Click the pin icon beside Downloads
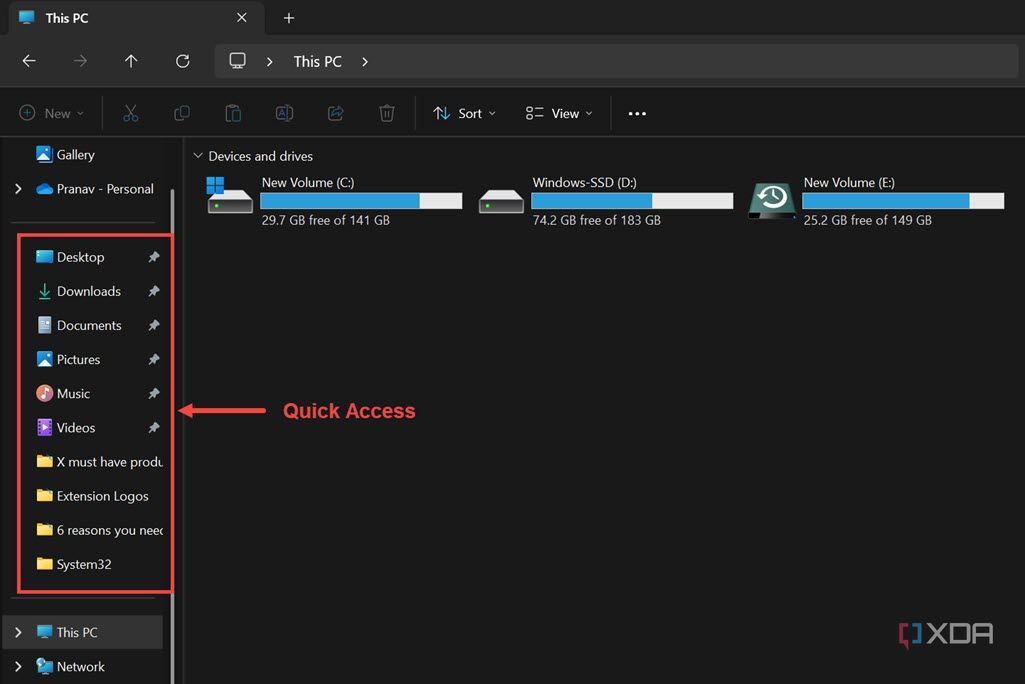Screen dimensions: 1025x684 pyautogui.click(x=154, y=291)
